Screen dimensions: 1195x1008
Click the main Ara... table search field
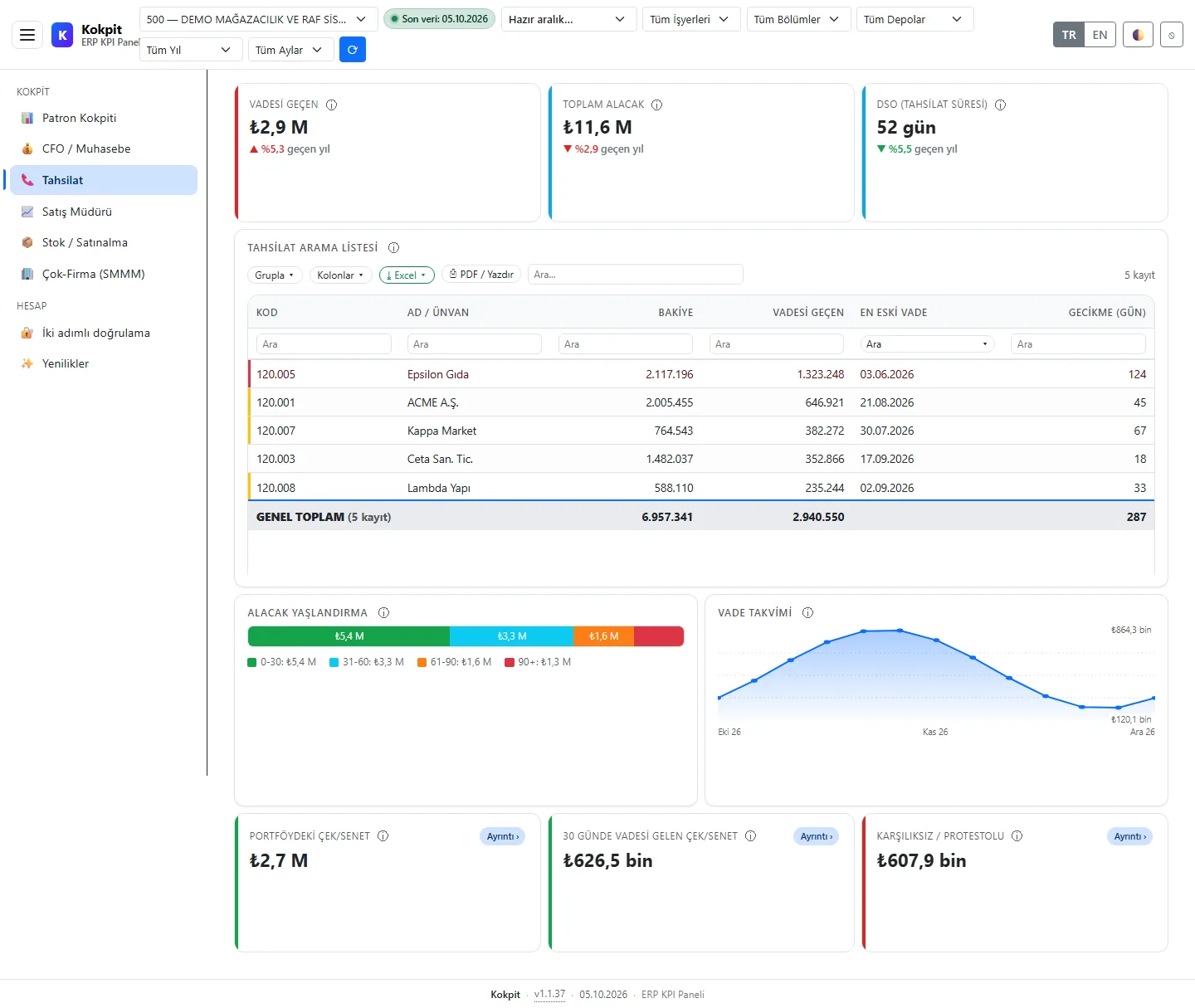point(635,275)
